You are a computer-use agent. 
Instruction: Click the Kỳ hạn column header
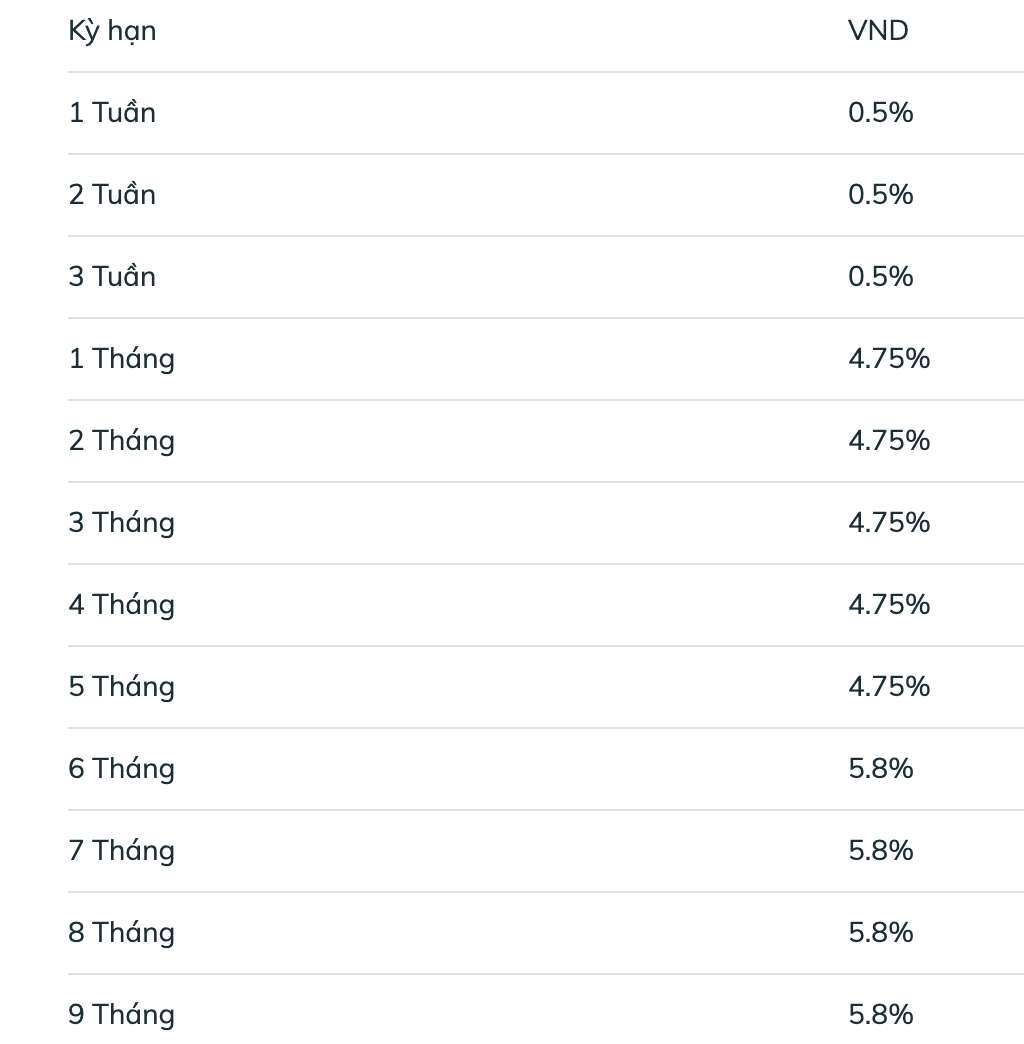[112, 31]
